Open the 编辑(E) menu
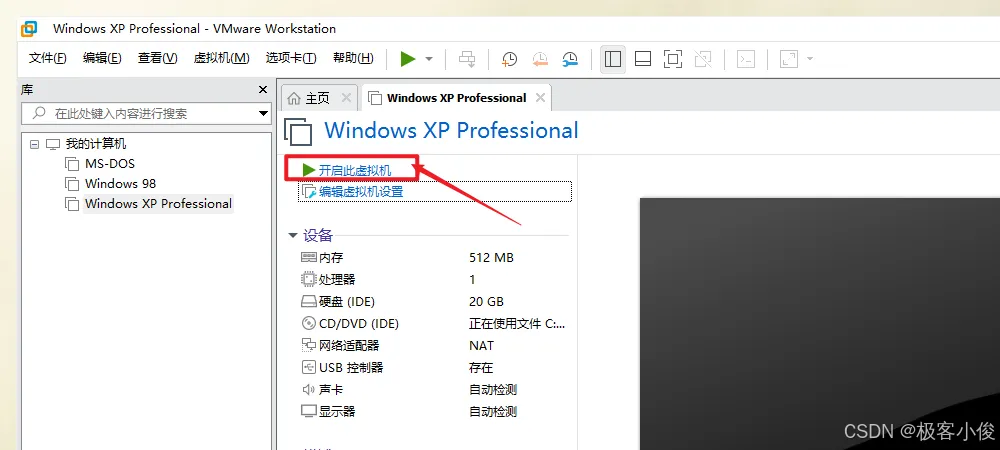1000x450 pixels. click(102, 58)
